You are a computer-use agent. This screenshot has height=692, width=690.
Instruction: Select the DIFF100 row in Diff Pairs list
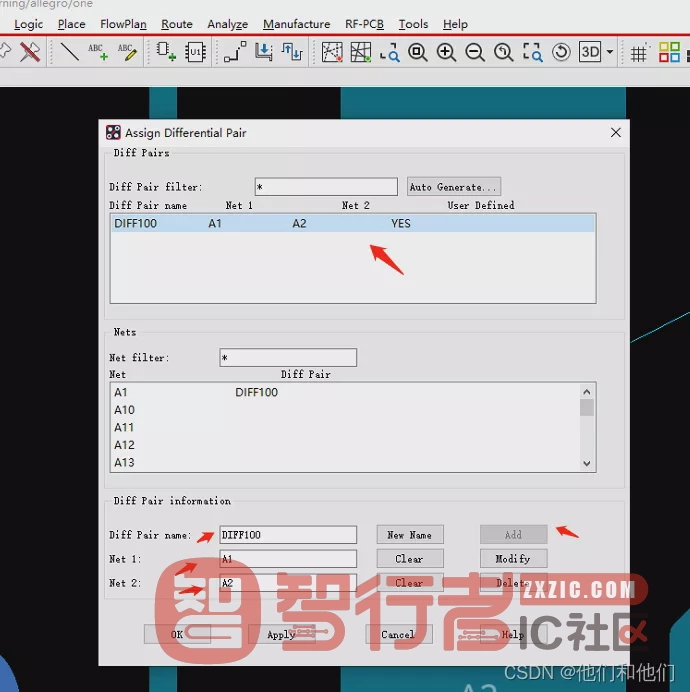click(353, 223)
